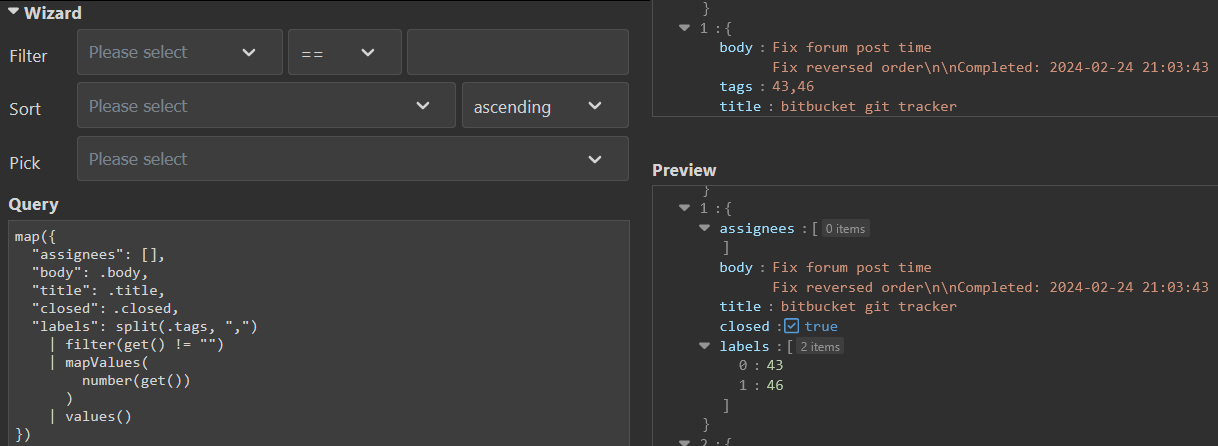
Task: Open the == comparison operator dropdown
Action: coord(345,52)
